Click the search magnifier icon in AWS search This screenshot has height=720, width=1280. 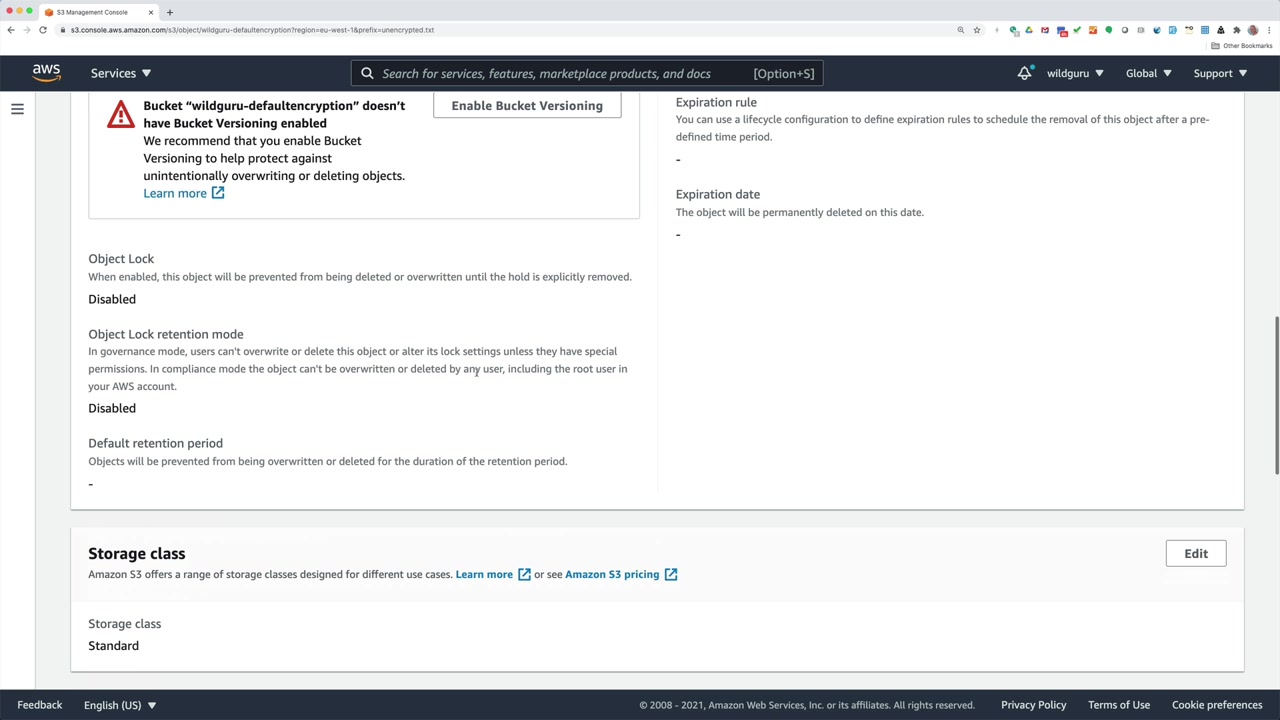[367, 73]
